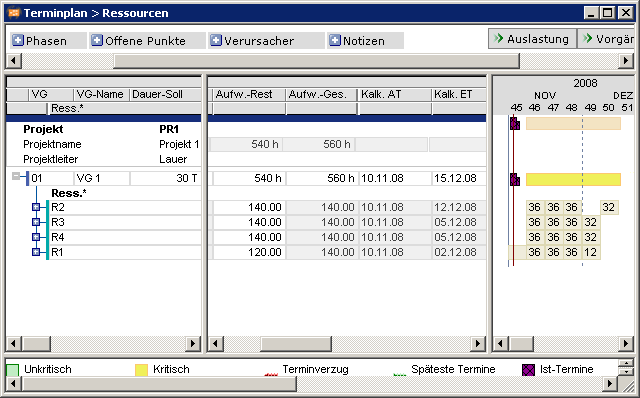Screen dimensions: 640x398
Task: Click the Ist-Termine purple legend swatch
Action: click(529, 370)
